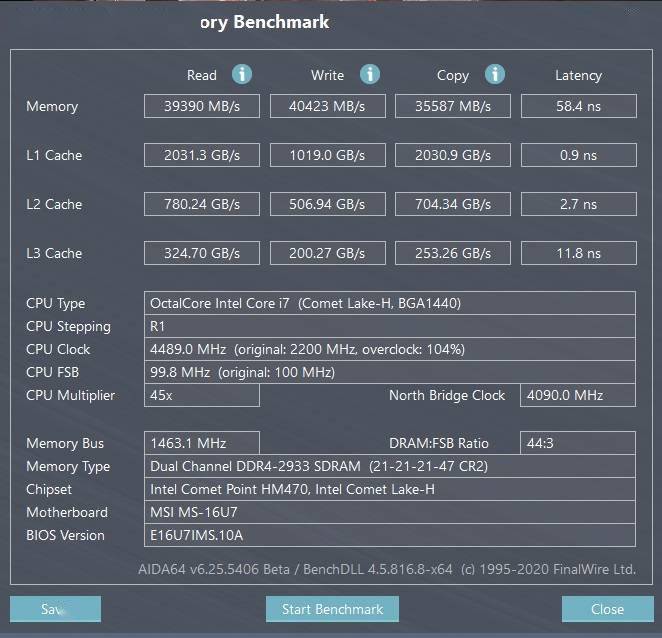The height and width of the screenshot is (638, 662).
Task: Click the CPU Clock value 4489.0 MHz
Action: [x=390, y=349]
